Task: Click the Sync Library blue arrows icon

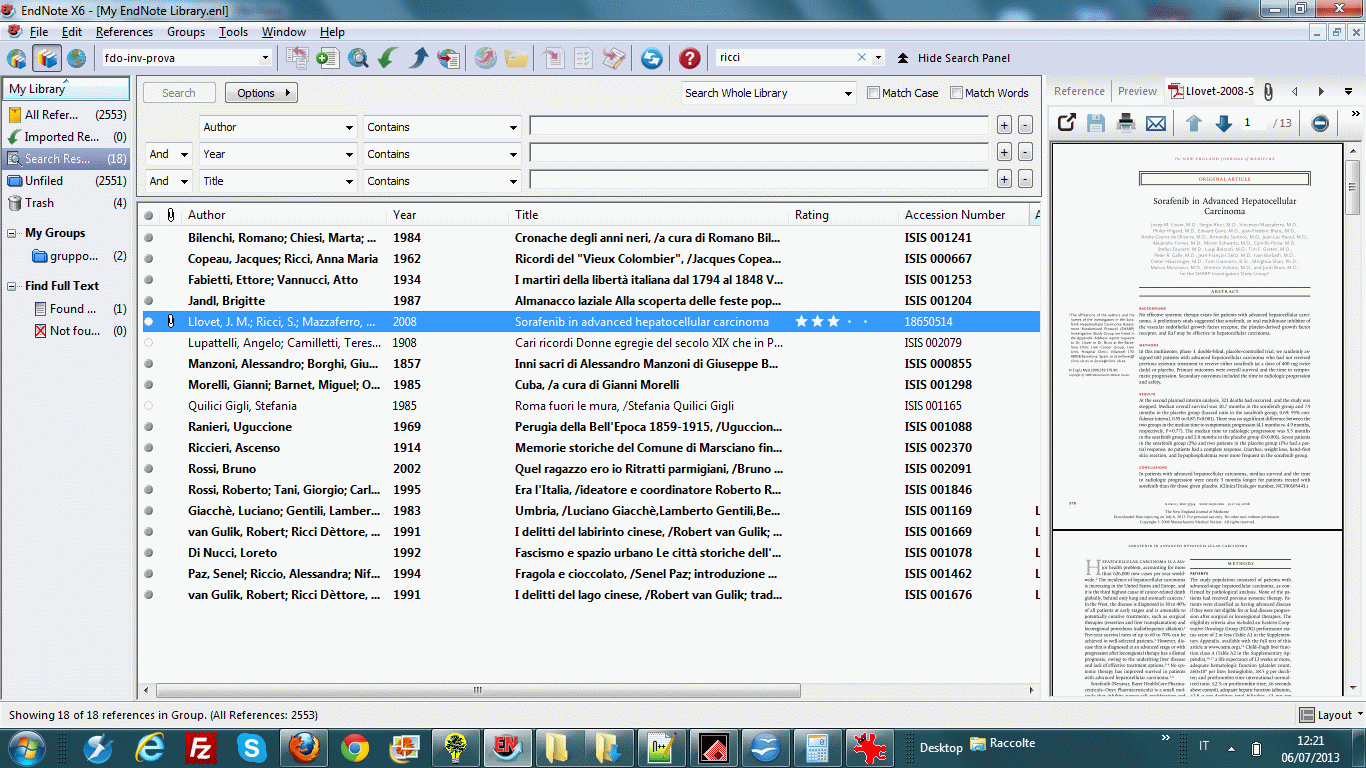Action: 651,58
